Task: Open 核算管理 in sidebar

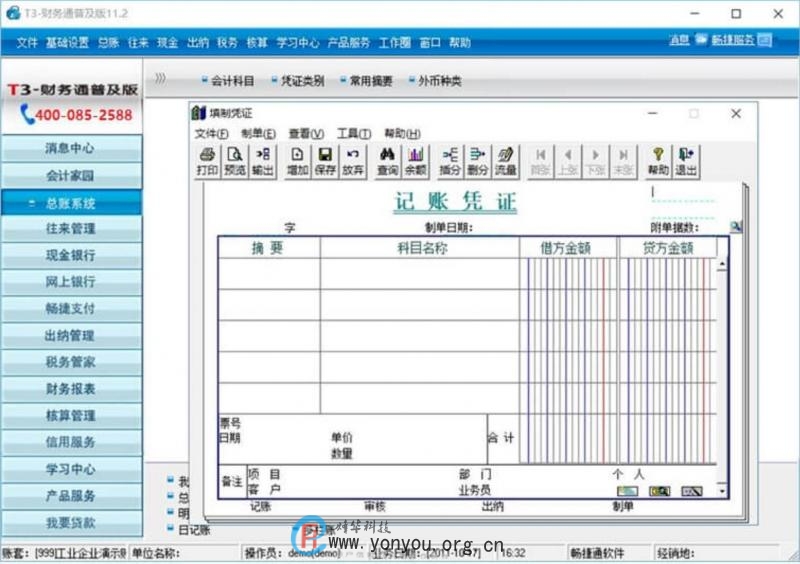Action: (x=71, y=415)
